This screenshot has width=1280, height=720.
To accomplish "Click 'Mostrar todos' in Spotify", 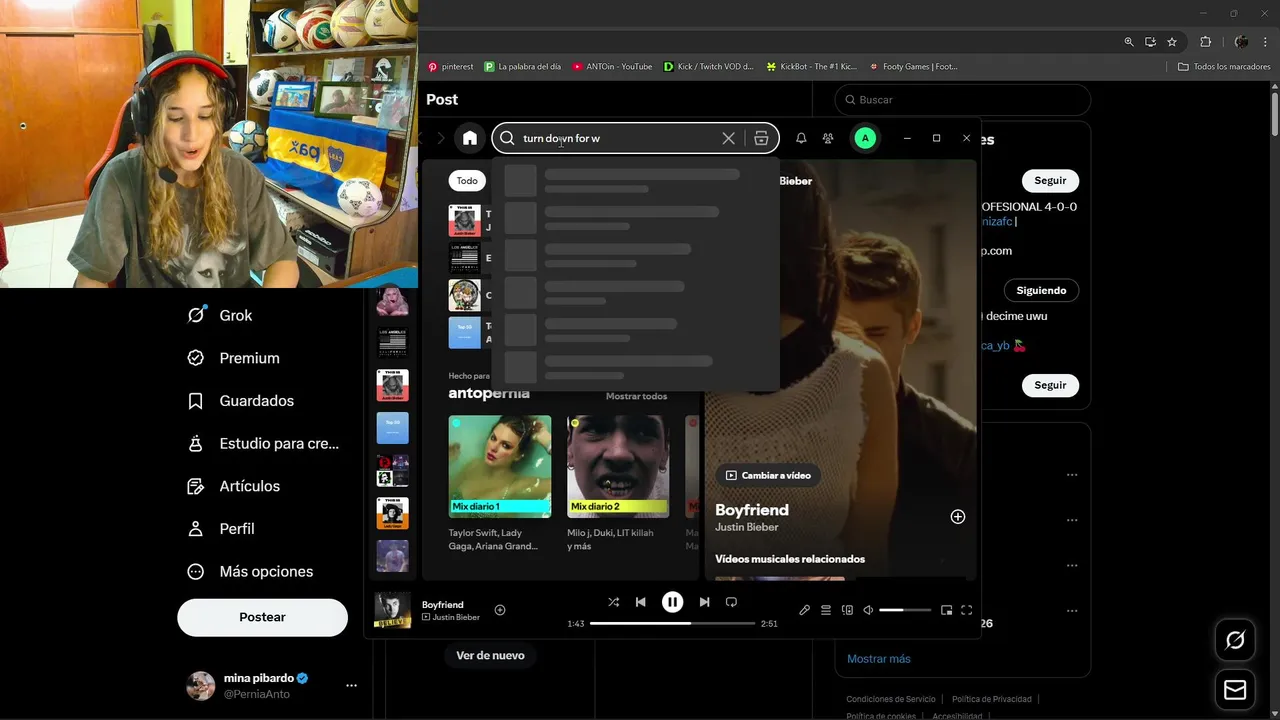I will (636, 396).
